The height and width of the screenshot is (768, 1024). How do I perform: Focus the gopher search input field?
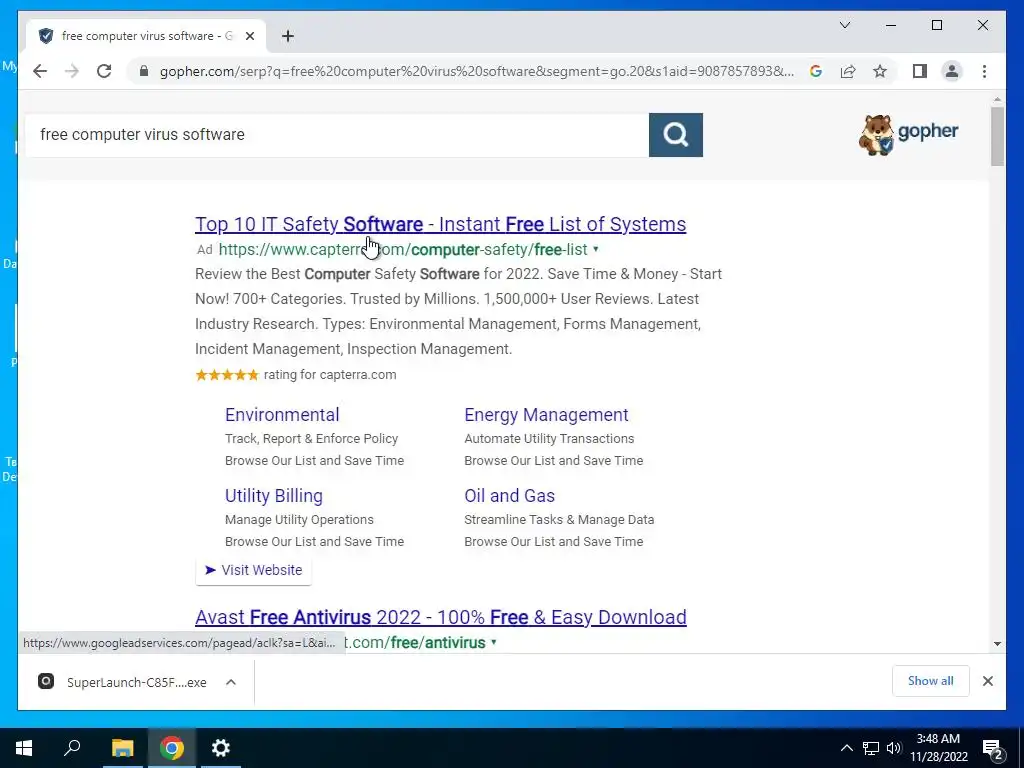coord(337,135)
